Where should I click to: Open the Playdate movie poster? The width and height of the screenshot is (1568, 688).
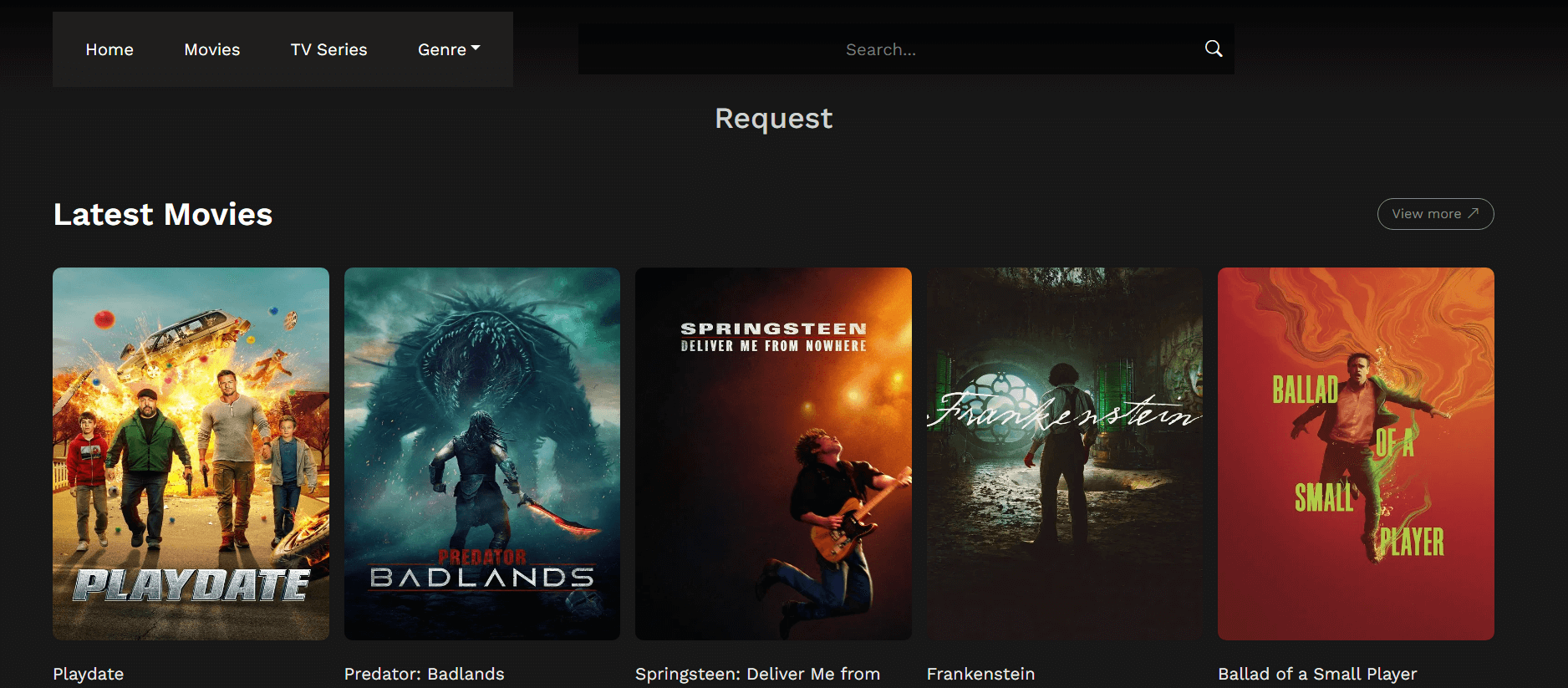tap(191, 453)
